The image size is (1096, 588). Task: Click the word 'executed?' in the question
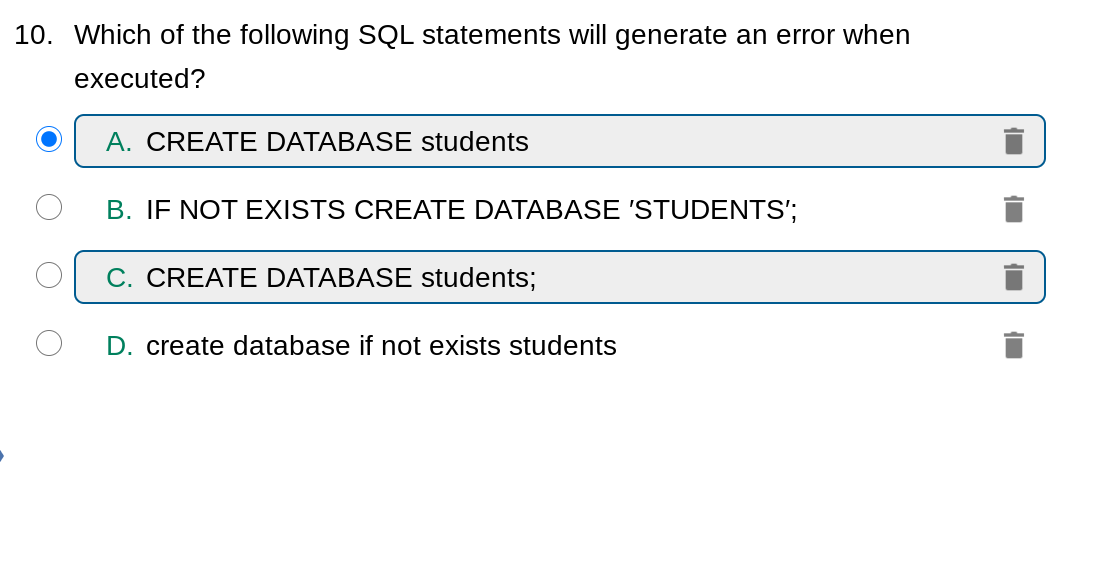(139, 79)
